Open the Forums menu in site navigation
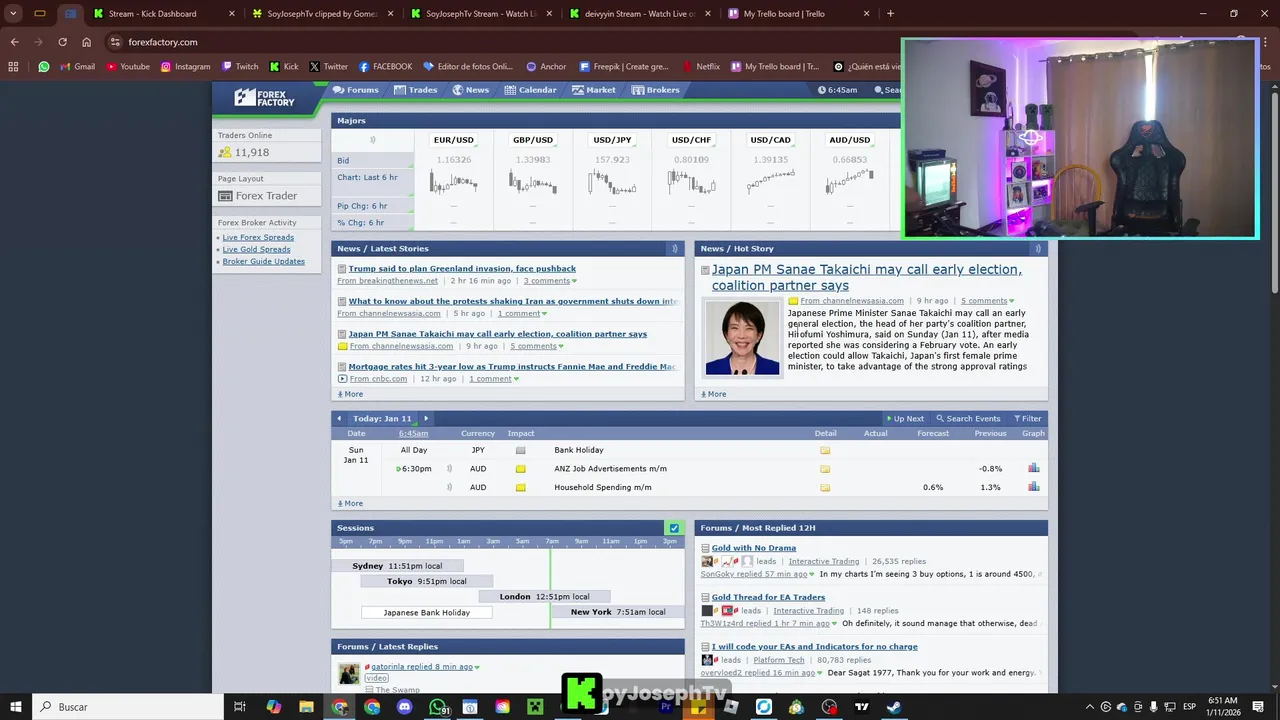The height and width of the screenshot is (720, 1280). pos(356,90)
